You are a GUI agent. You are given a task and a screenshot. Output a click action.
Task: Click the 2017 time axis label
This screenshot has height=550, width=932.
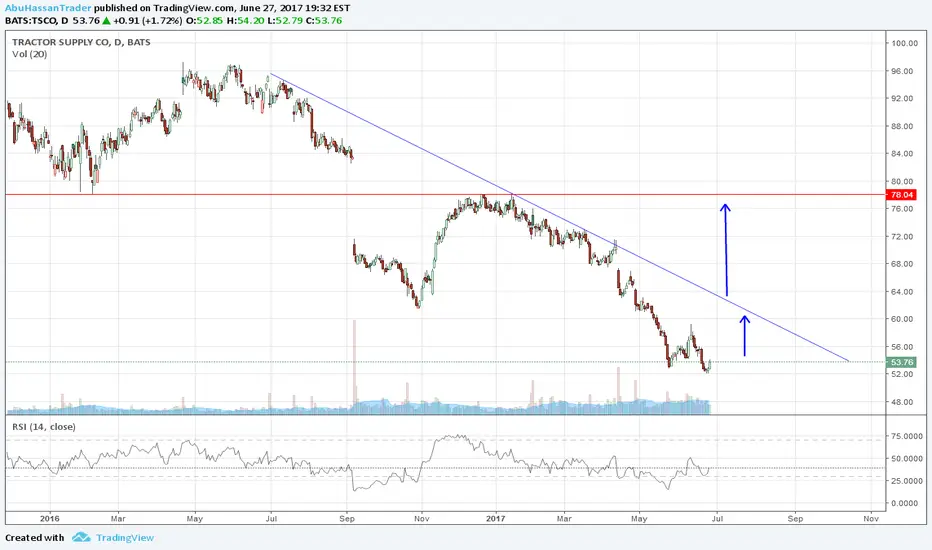coord(496,518)
